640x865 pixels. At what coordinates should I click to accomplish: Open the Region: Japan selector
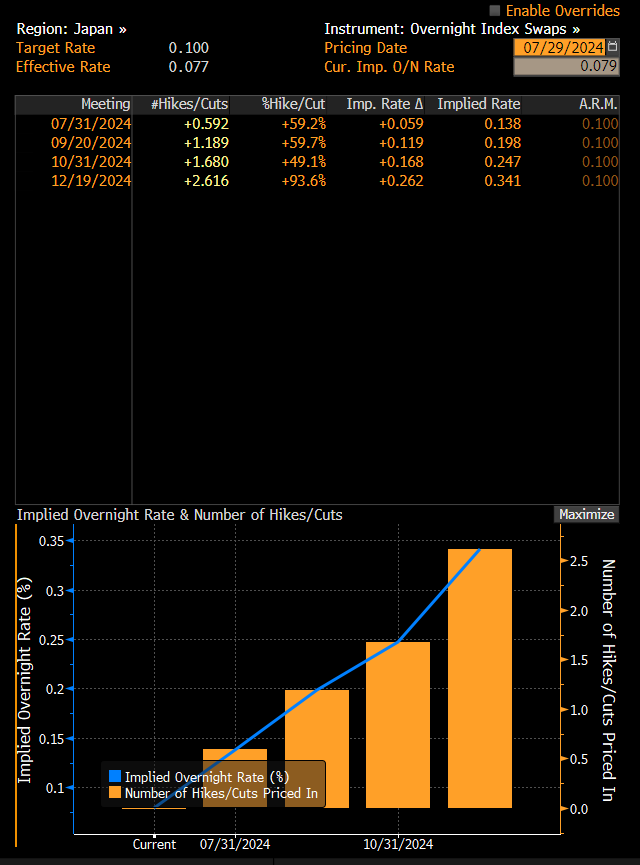coord(71,29)
